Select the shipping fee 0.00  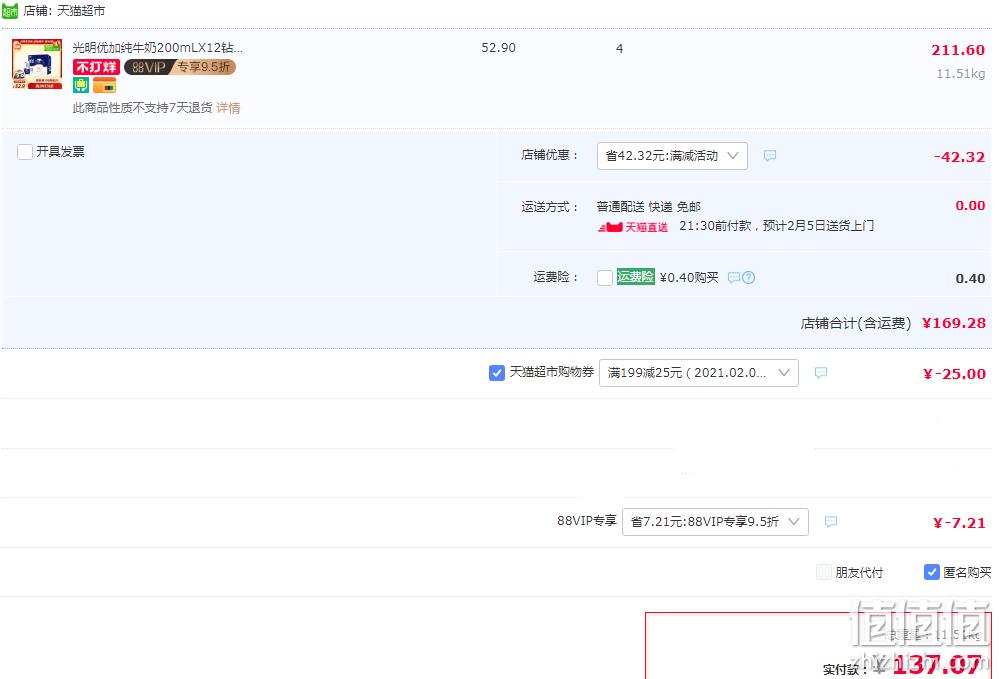(x=970, y=205)
